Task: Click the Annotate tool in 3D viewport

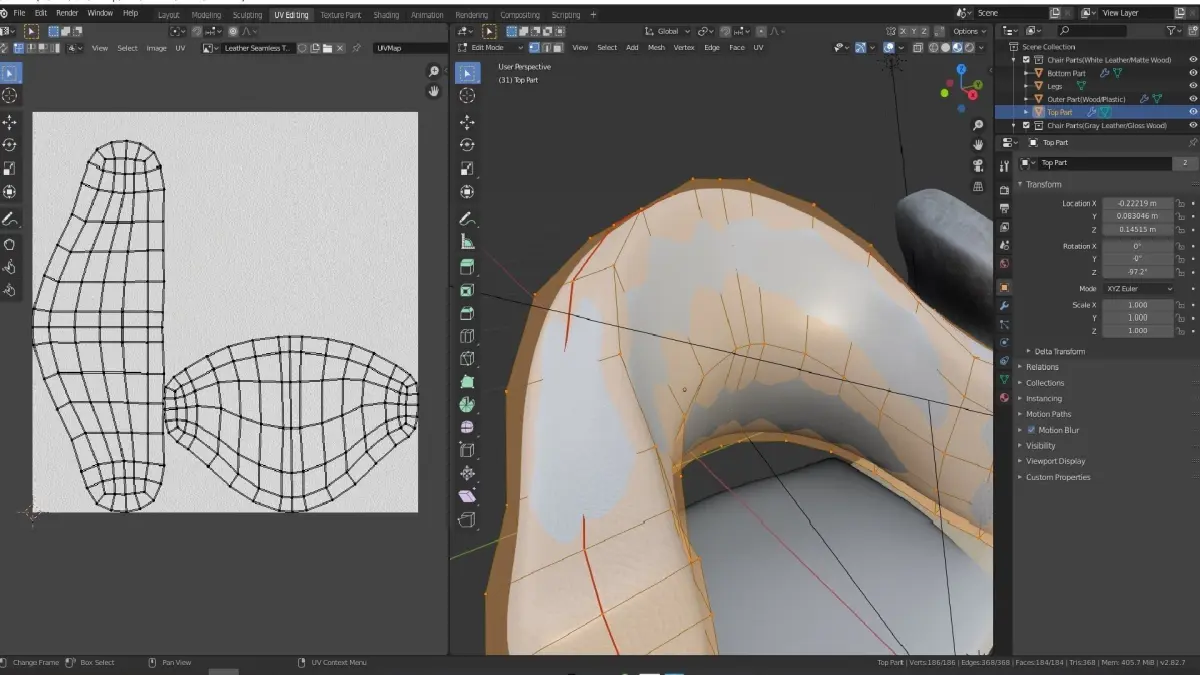Action: 466,218
